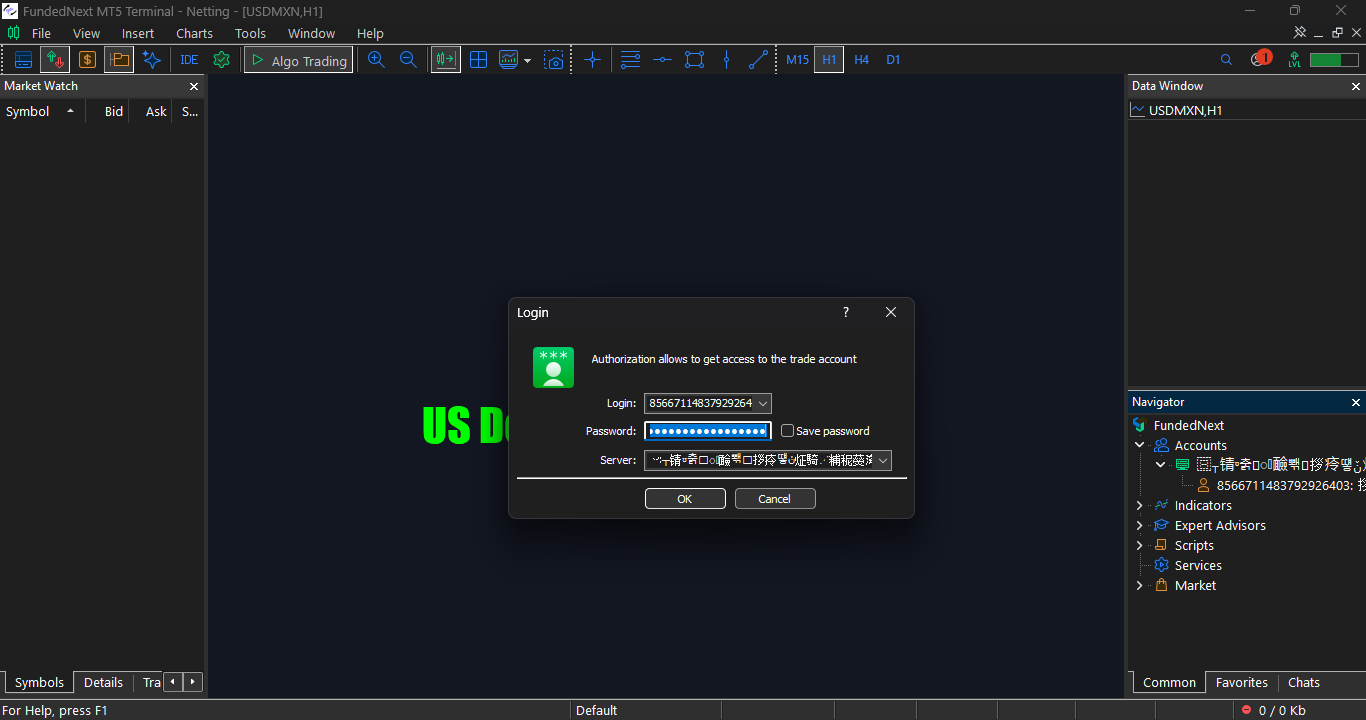Select the equidistant lines drawing tool
The image size is (1366, 720).
pyautogui.click(x=630, y=60)
